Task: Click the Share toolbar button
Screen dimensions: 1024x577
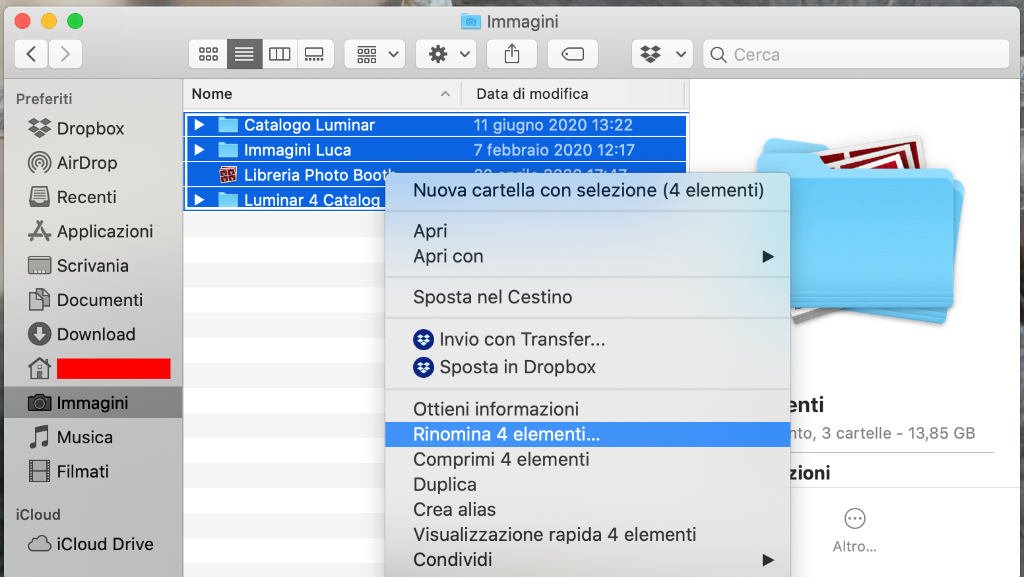Action: point(512,54)
